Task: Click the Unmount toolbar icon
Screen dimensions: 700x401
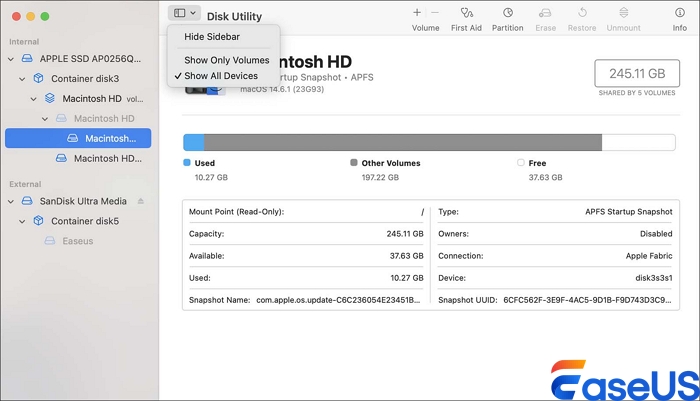Action: 625,13
